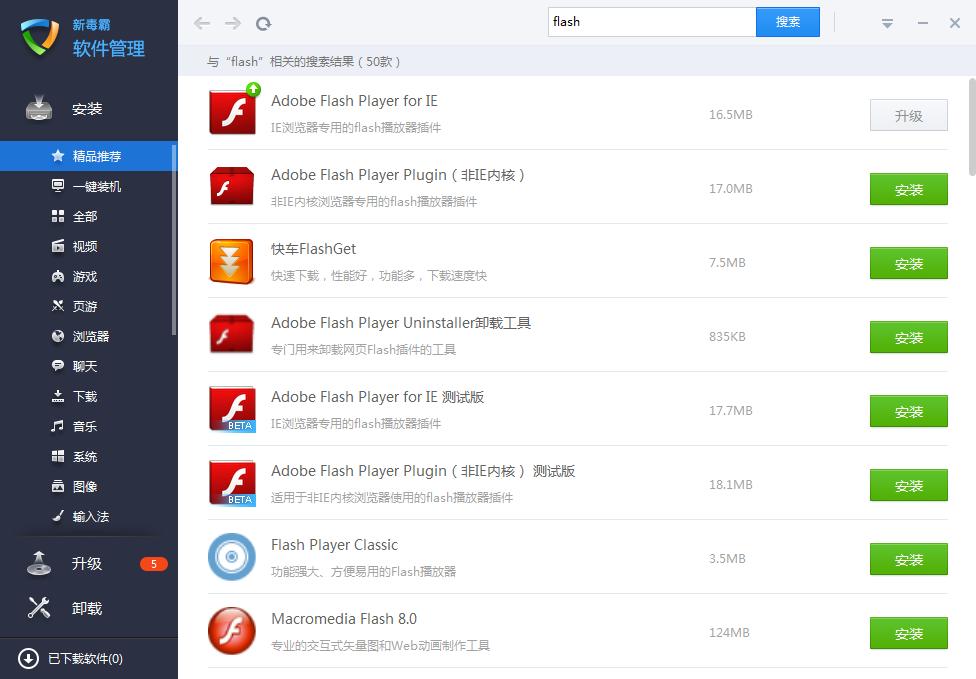The width and height of the screenshot is (976, 679).
Task: Click the flash search input field
Action: coord(650,22)
